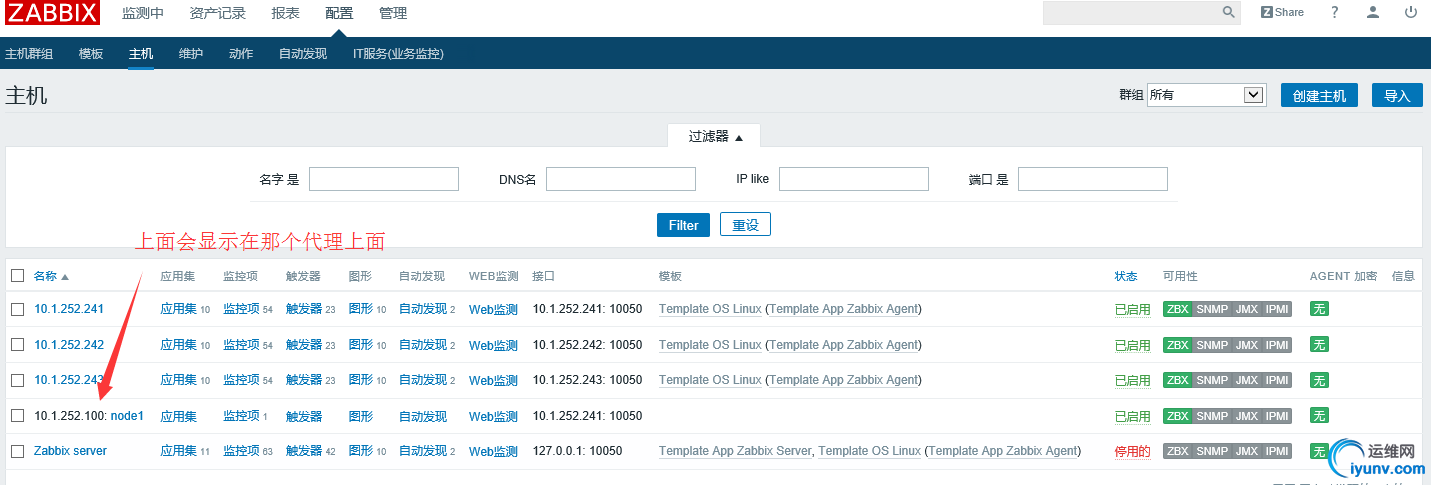Open Template App Zabbix Server link
Viewport: 1431px width, 485px height.
click(735, 451)
